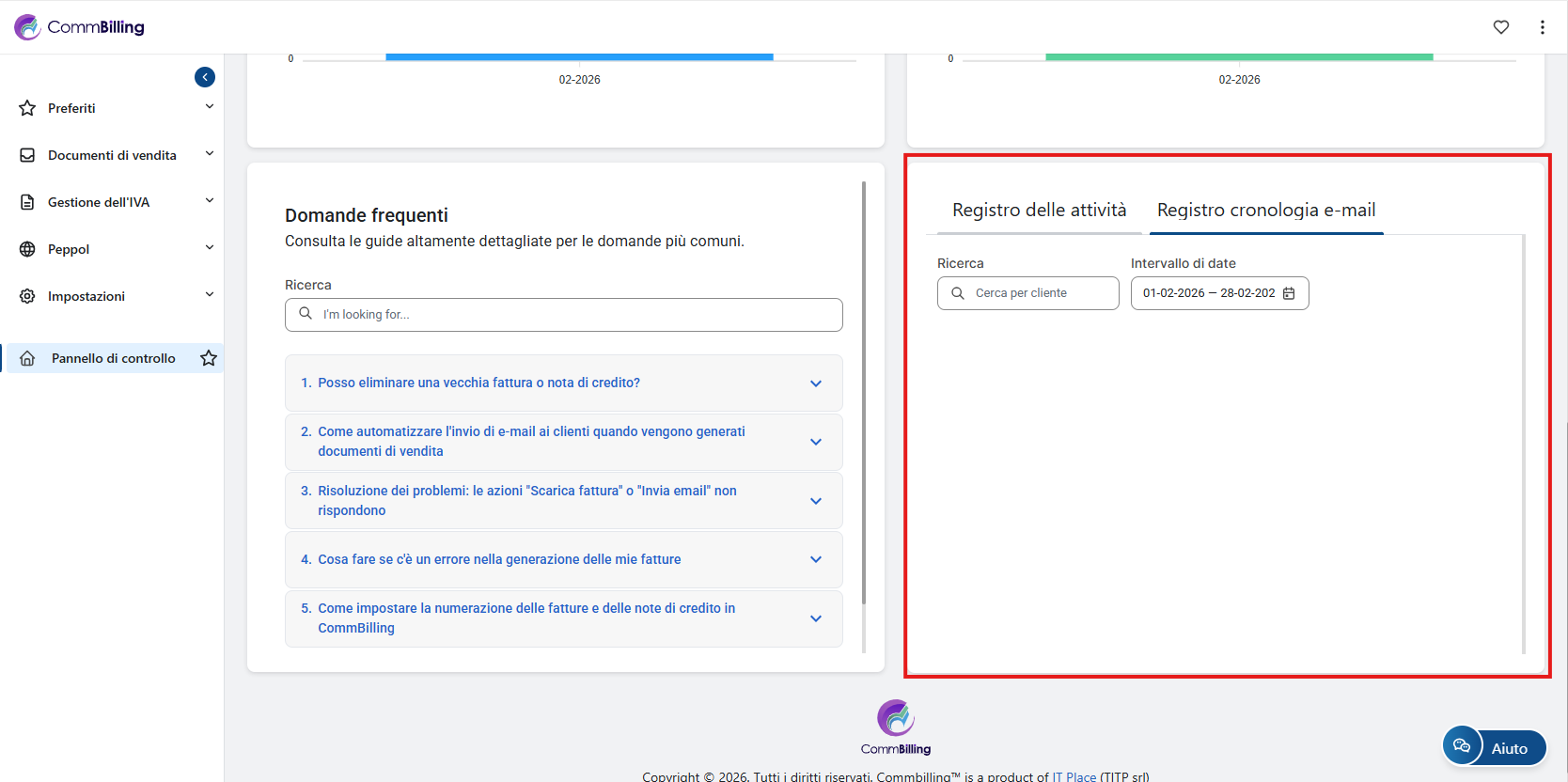Select the Registro cronologia e-mail tab

tap(1265, 211)
